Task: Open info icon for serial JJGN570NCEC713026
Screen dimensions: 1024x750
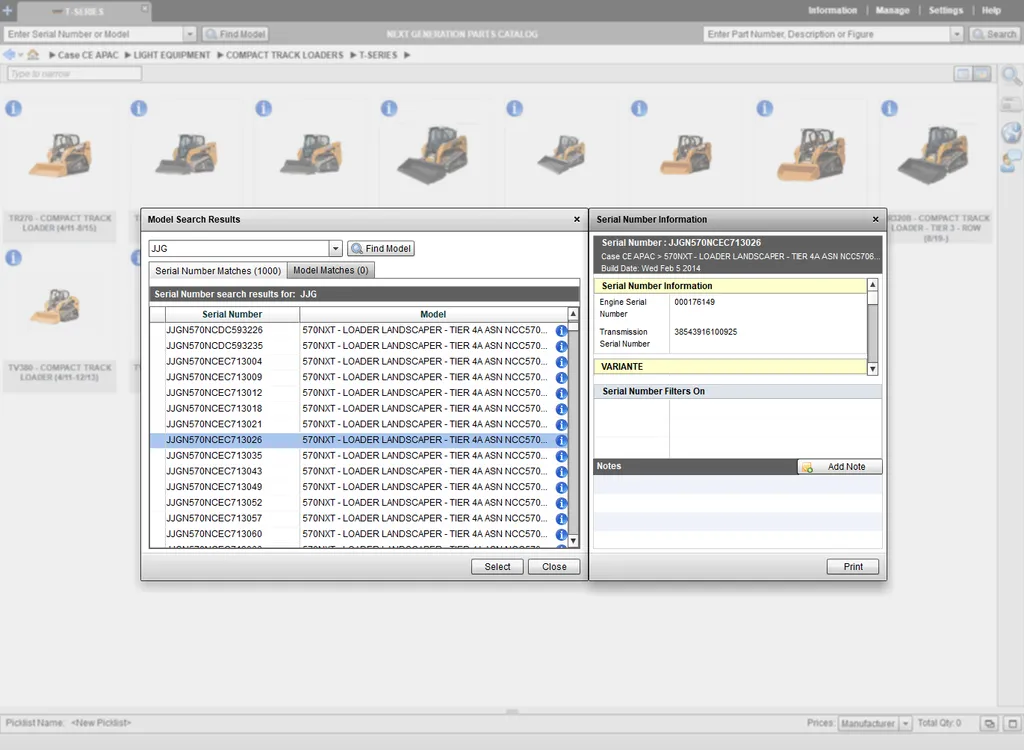Action: tap(561, 440)
